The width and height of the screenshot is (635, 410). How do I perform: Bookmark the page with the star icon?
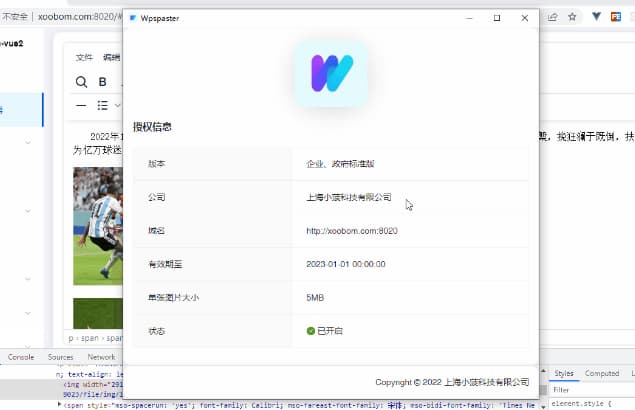[x=572, y=17]
